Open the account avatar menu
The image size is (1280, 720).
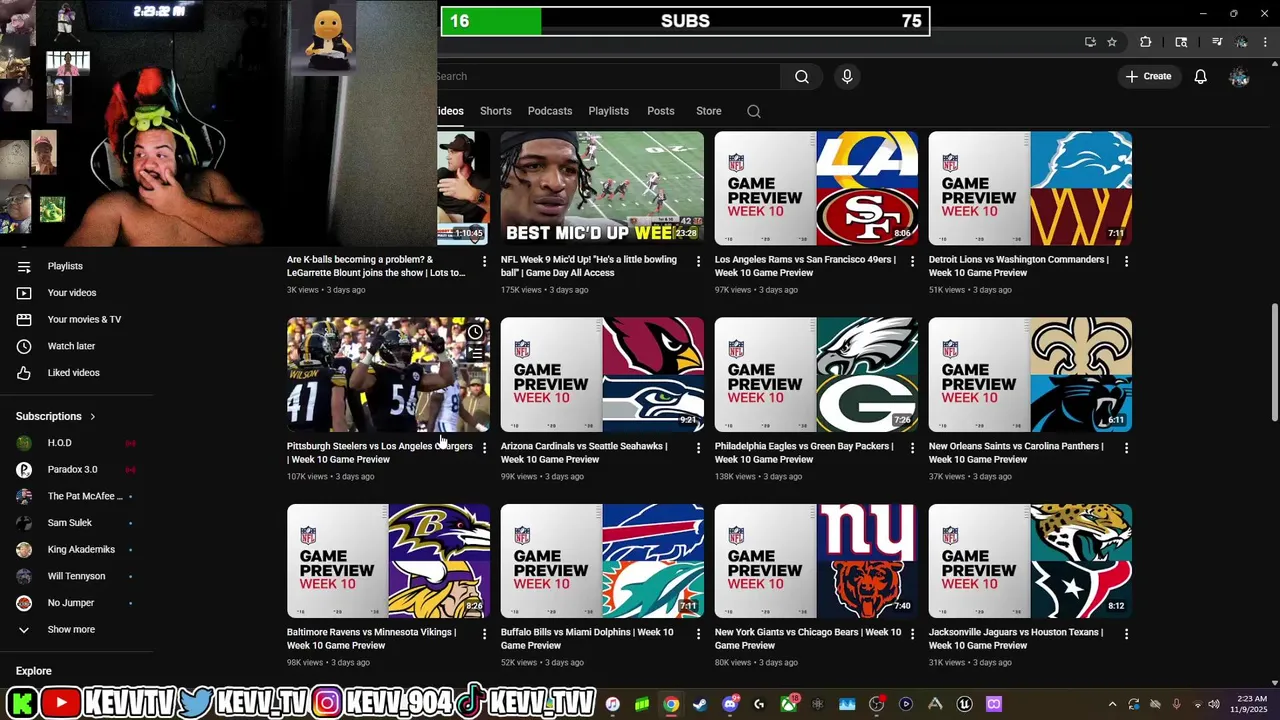coord(1239,76)
